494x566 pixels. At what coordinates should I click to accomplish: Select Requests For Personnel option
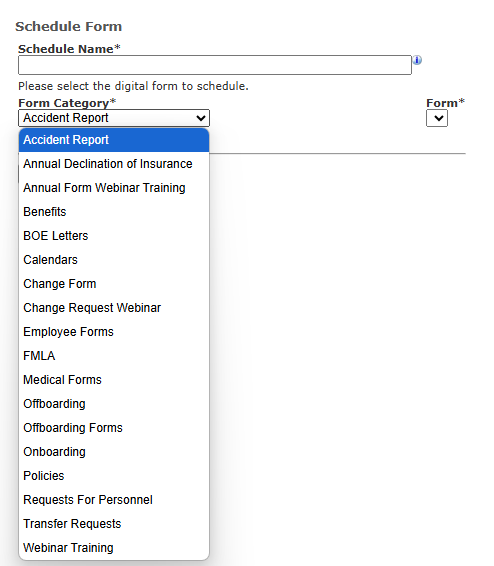[114, 500]
